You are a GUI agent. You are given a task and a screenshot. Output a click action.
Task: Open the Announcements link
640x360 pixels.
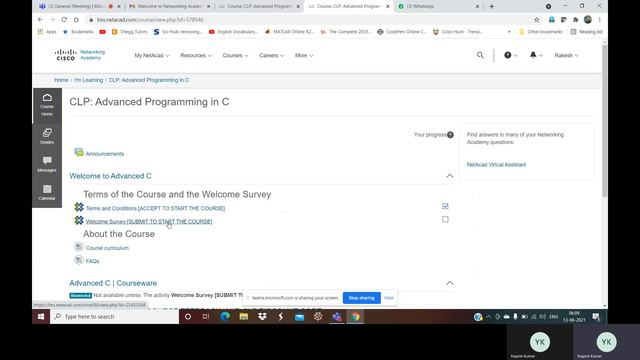104,154
